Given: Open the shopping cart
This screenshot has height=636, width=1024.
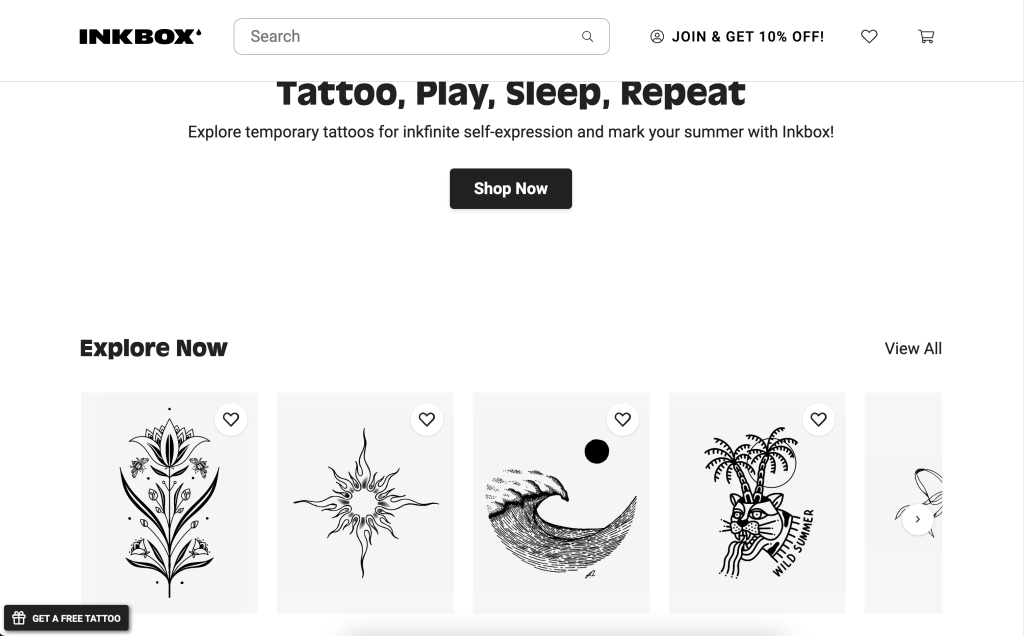Looking at the screenshot, I should (926, 37).
